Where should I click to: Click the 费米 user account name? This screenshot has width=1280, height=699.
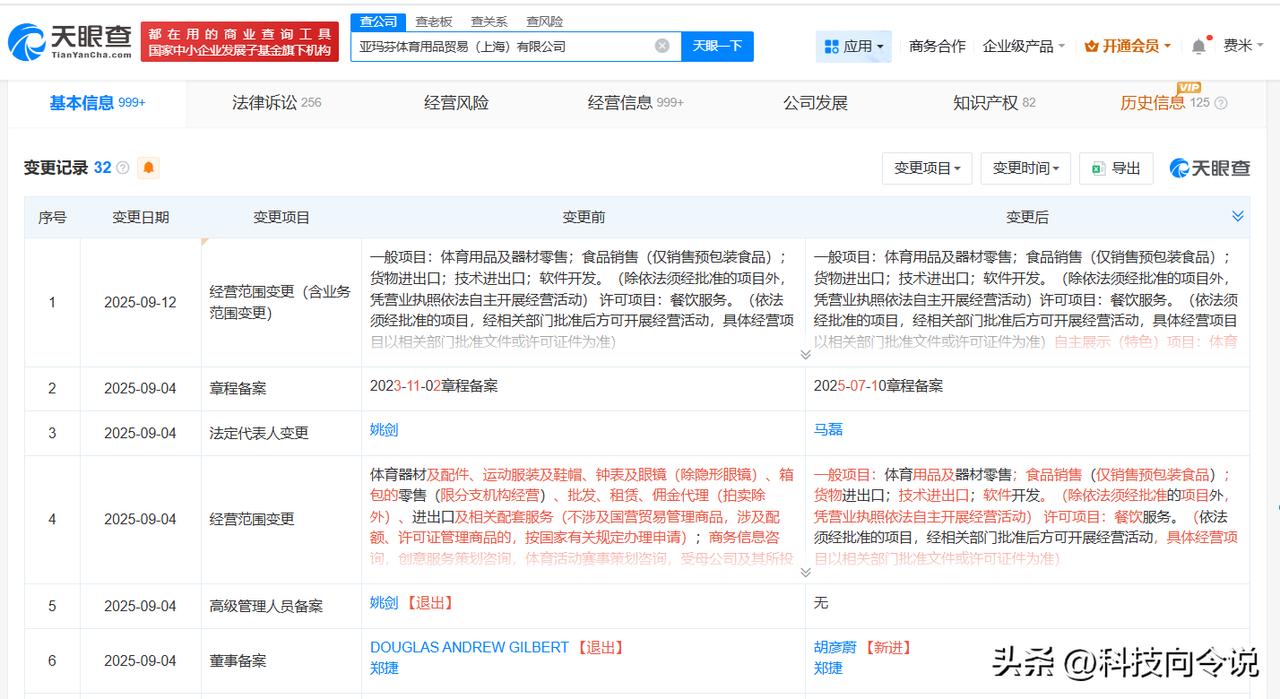click(x=1238, y=46)
